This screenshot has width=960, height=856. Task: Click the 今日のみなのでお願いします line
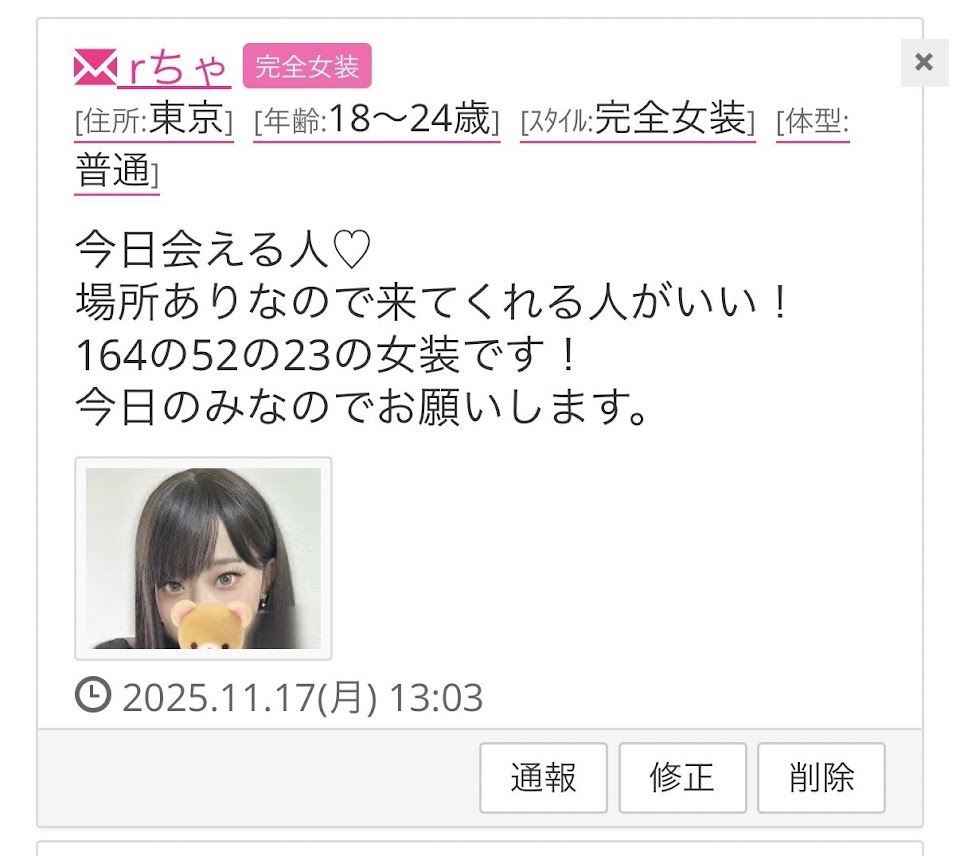pyautogui.click(x=361, y=408)
